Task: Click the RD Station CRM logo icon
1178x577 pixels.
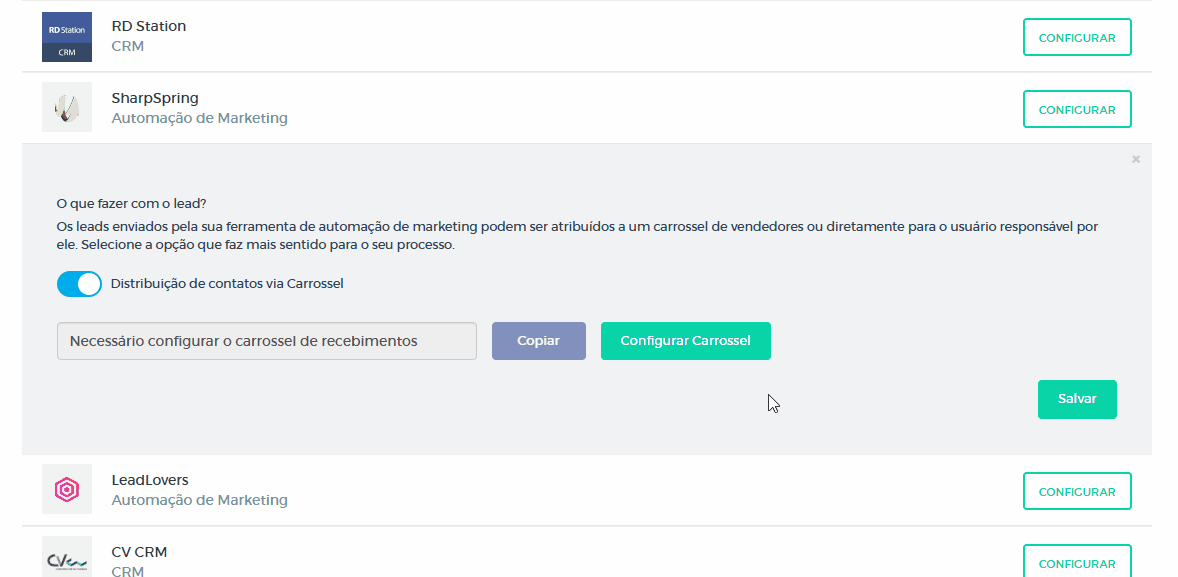Action: click(67, 37)
